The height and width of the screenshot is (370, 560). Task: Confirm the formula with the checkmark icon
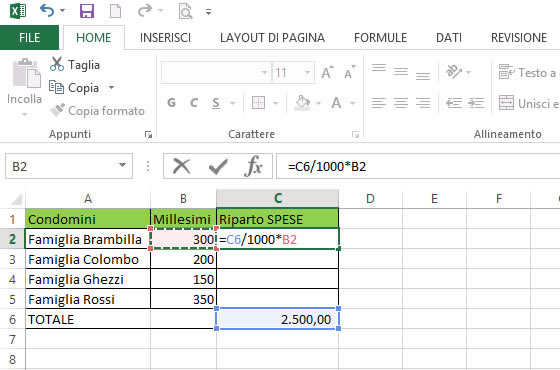click(x=218, y=166)
